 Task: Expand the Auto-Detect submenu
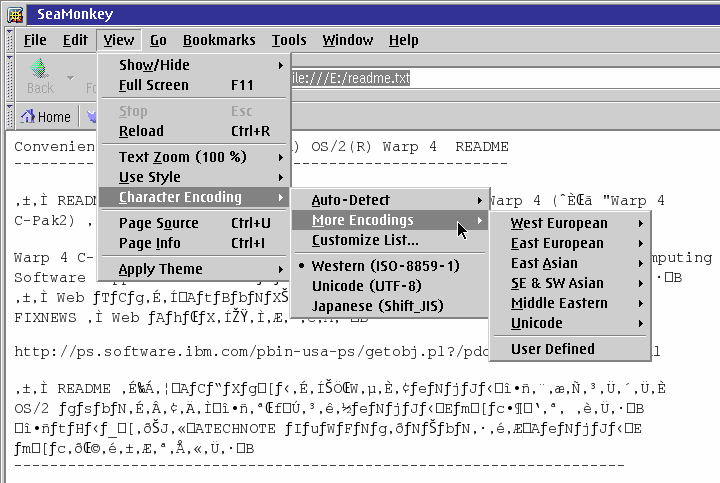coord(350,200)
